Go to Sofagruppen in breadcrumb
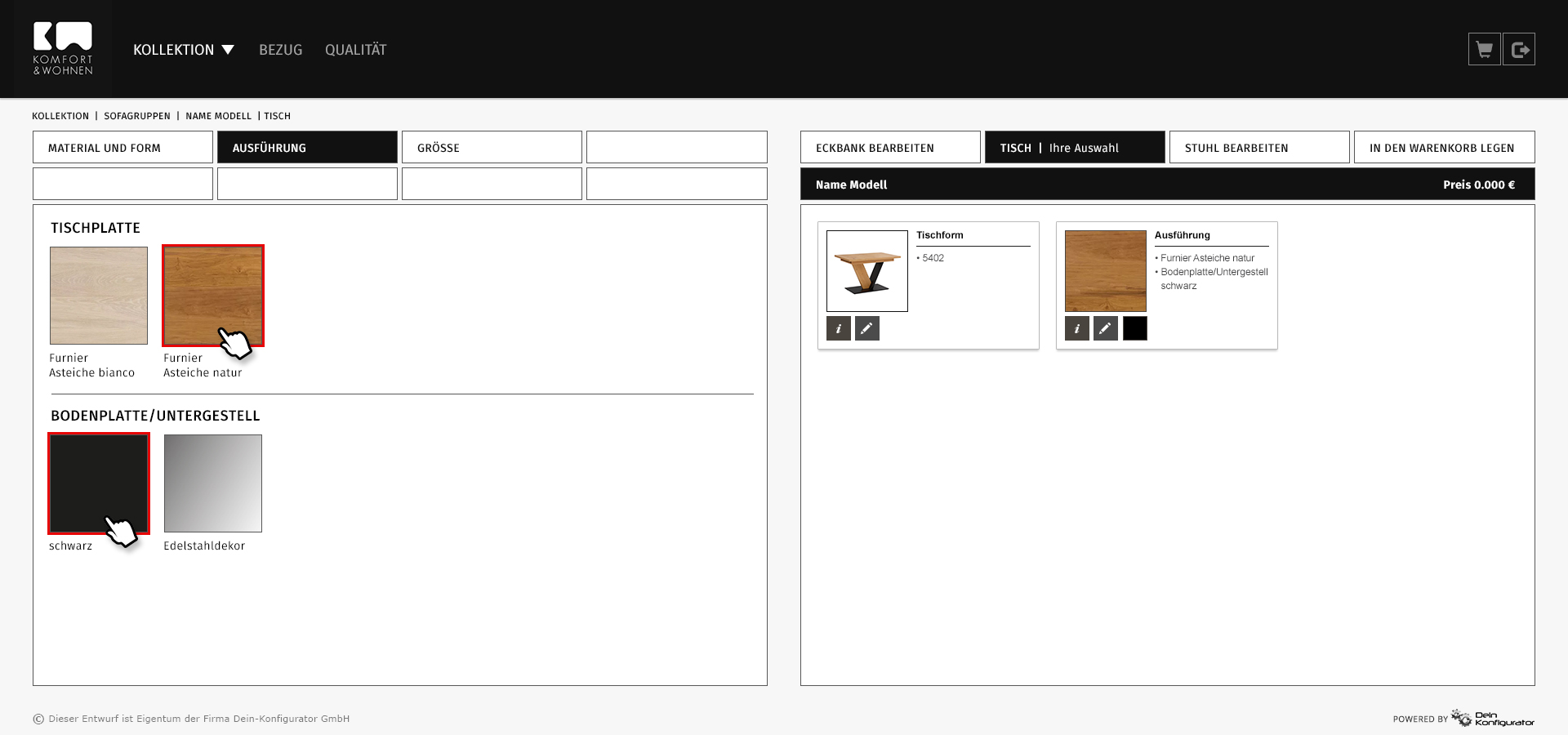The height and width of the screenshot is (735, 1568). point(137,116)
